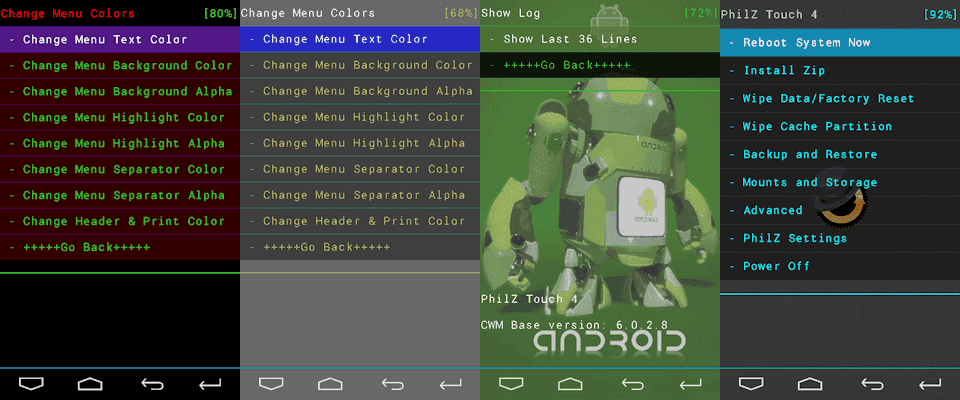Tap the up-arrow nav icon in the gray-themed screen
The width and height of the screenshot is (960, 400).
point(330,384)
